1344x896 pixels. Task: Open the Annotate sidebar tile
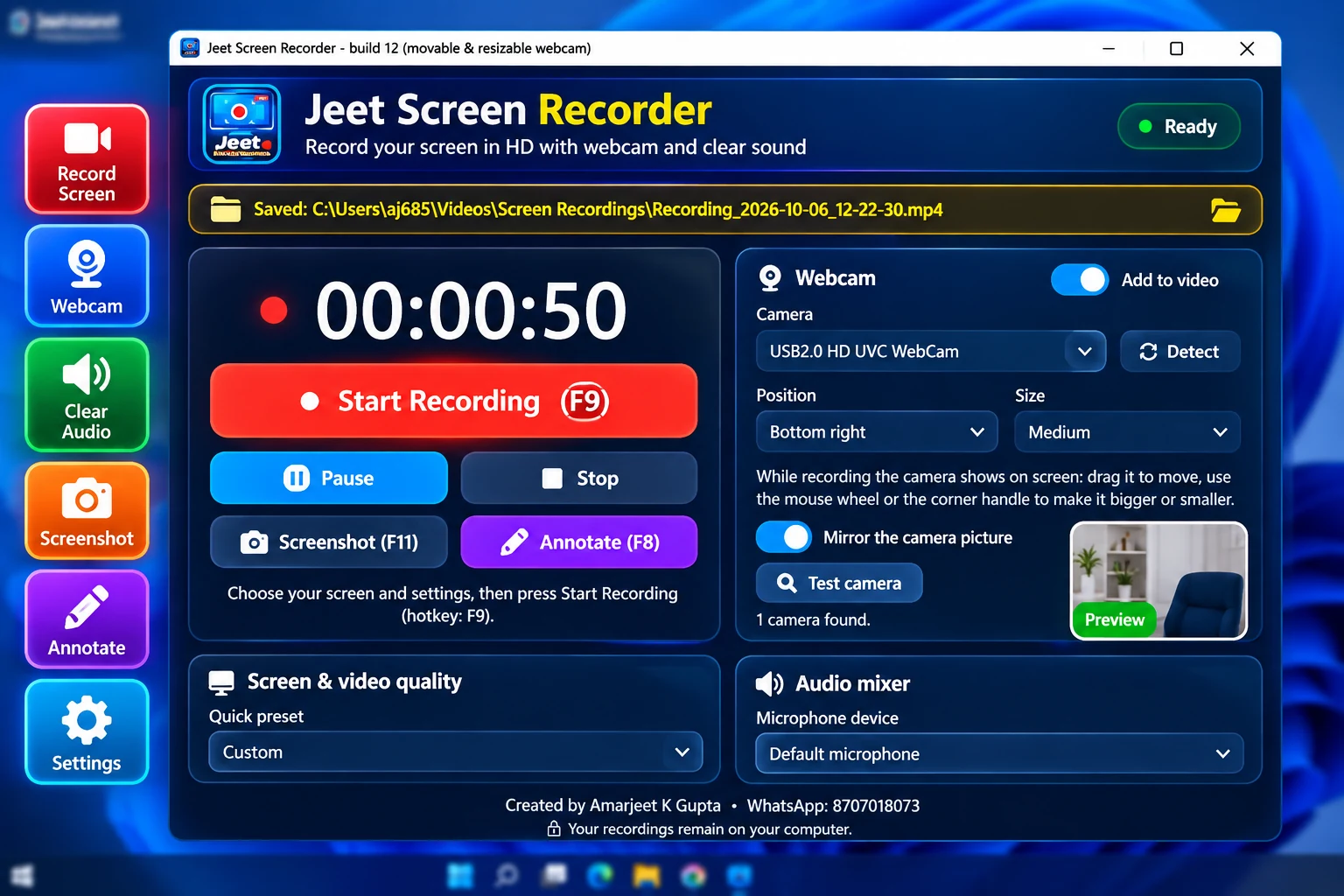click(87, 619)
